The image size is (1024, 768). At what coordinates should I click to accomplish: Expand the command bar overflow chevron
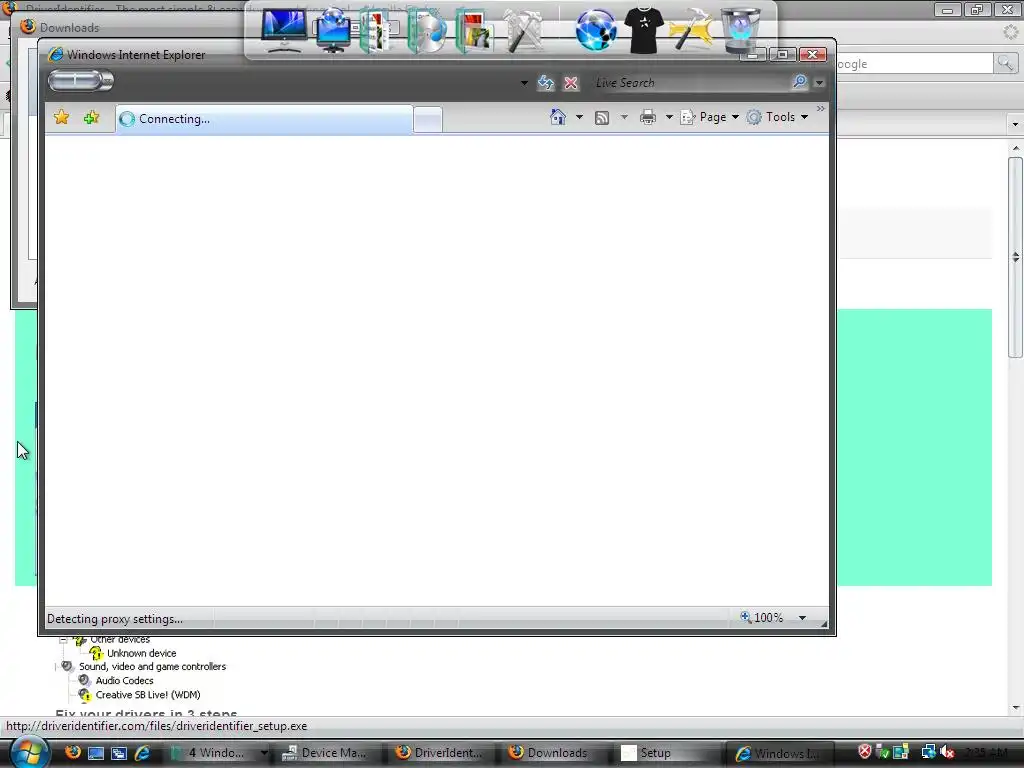click(x=820, y=108)
